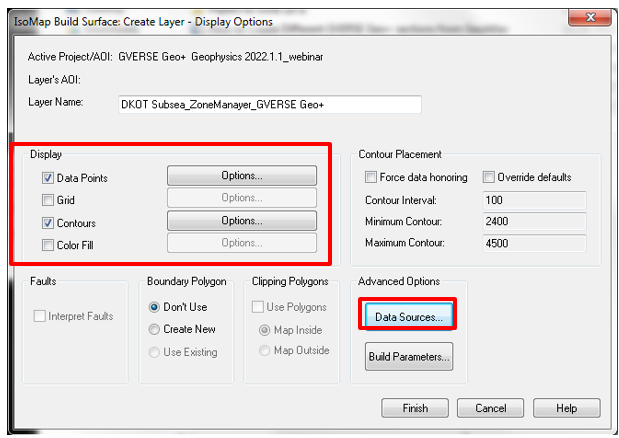Select Map Outside clipping option
The width and height of the screenshot is (619, 438).
point(264,350)
